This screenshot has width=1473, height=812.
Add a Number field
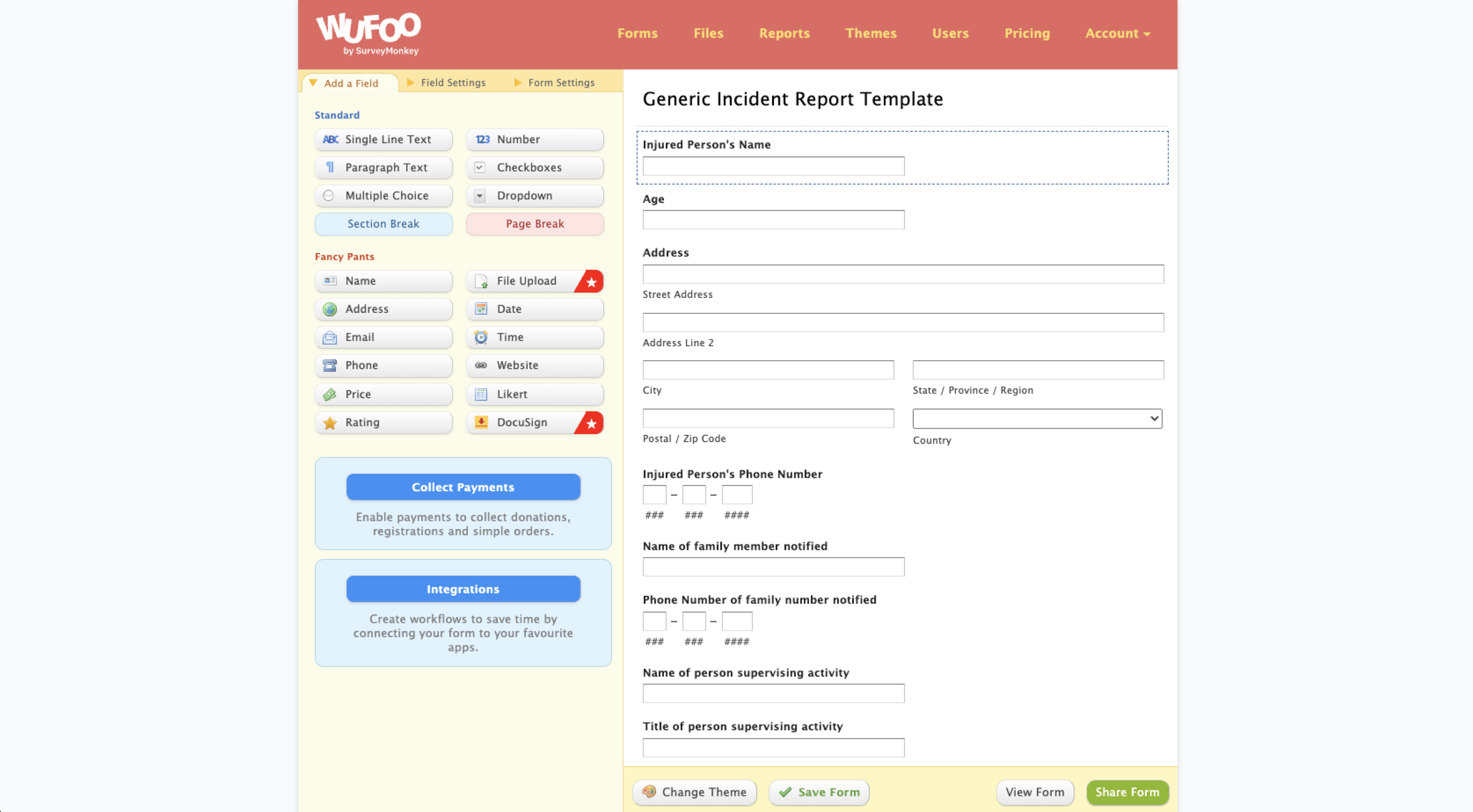(535, 139)
